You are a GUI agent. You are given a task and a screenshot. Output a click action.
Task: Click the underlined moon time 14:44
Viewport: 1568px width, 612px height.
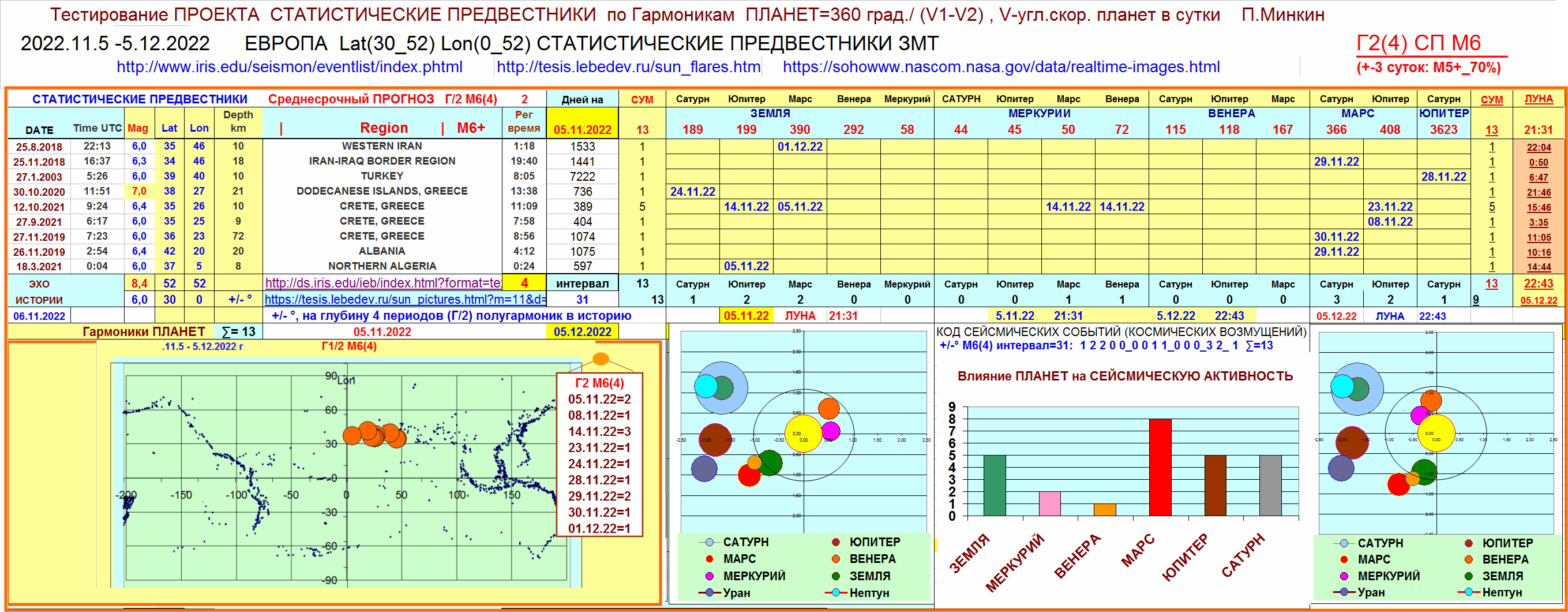pyautogui.click(x=1538, y=267)
